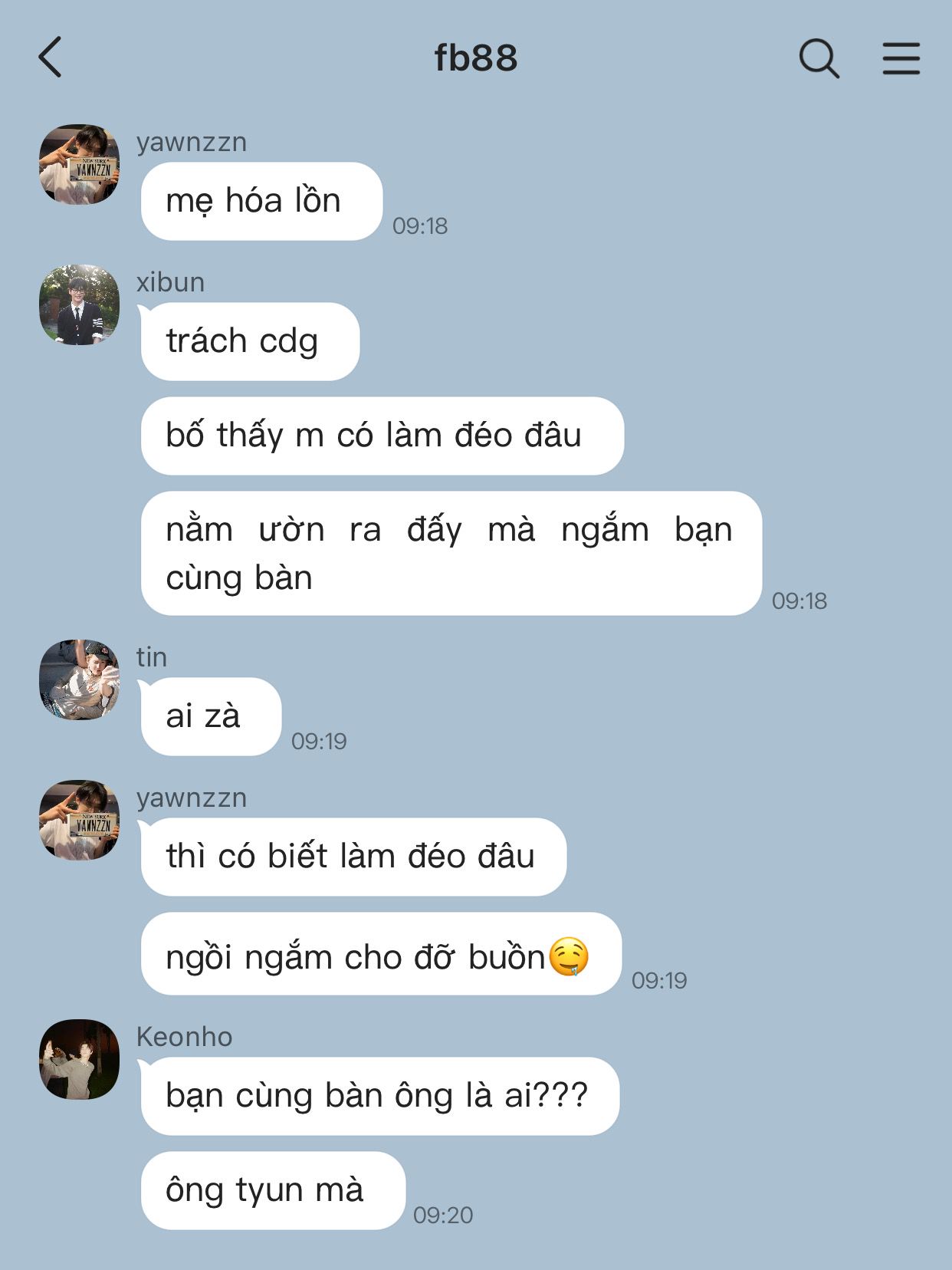Select "thì có biết làm" message bubble
This screenshot has width=952, height=1270.
pyautogui.click(x=353, y=857)
